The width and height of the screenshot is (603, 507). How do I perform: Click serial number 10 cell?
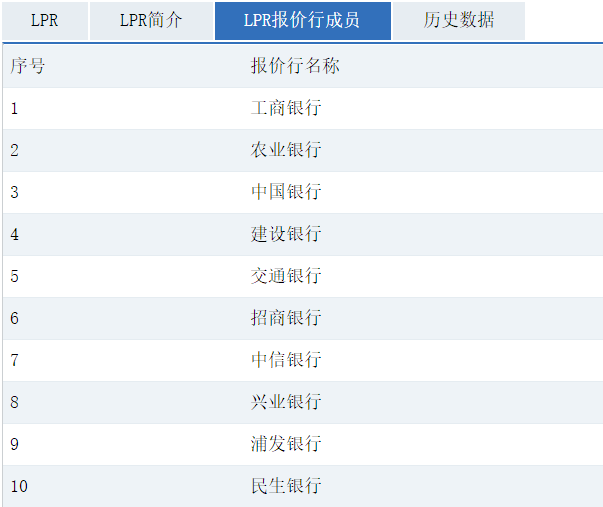tap(19, 486)
